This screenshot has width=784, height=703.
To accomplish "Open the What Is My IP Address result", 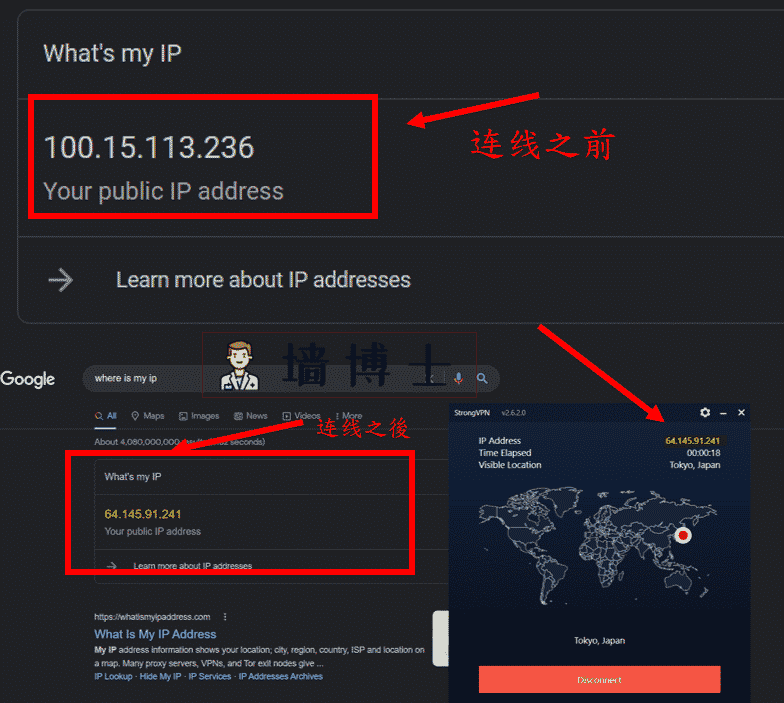I will pyautogui.click(x=155, y=634).
